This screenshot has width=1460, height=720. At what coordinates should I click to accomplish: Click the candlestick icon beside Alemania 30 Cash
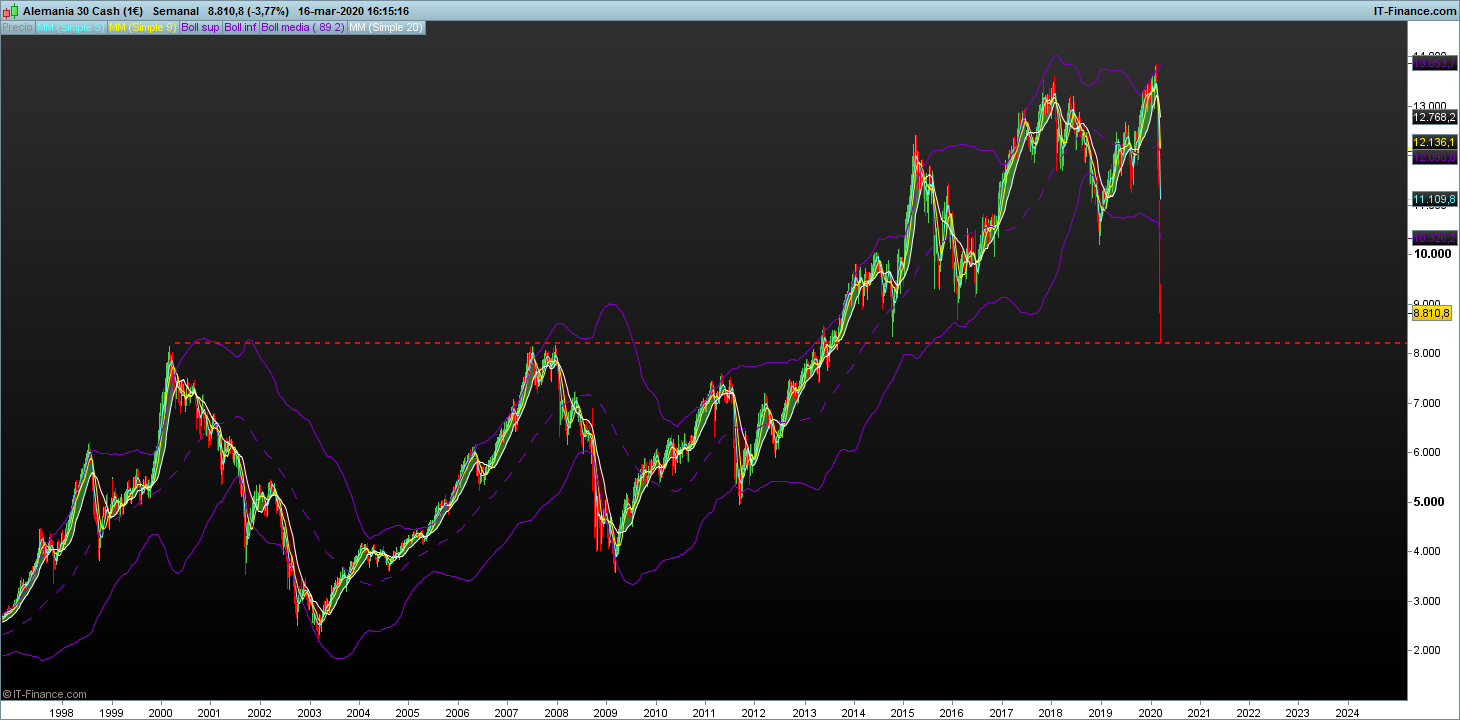point(11,11)
